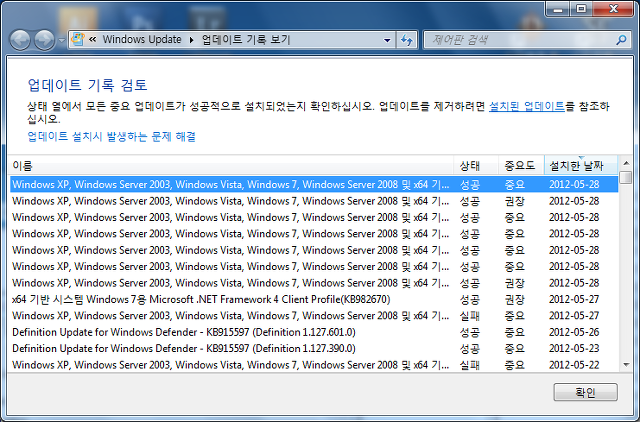Open the recent pages dropdown beside Forward
The image size is (640, 422).
(x=62, y=40)
